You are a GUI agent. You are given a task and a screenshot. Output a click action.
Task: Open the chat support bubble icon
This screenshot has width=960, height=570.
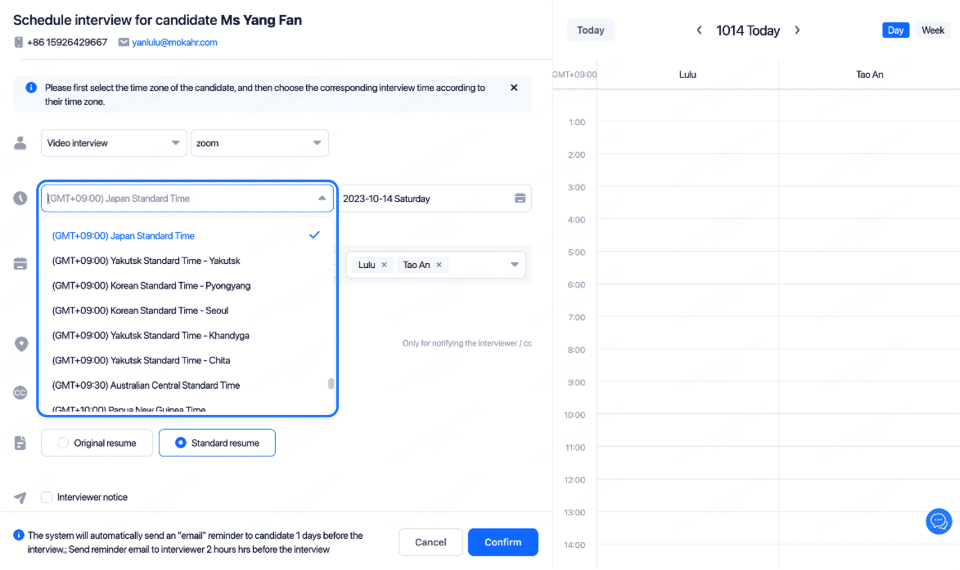[939, 522]
